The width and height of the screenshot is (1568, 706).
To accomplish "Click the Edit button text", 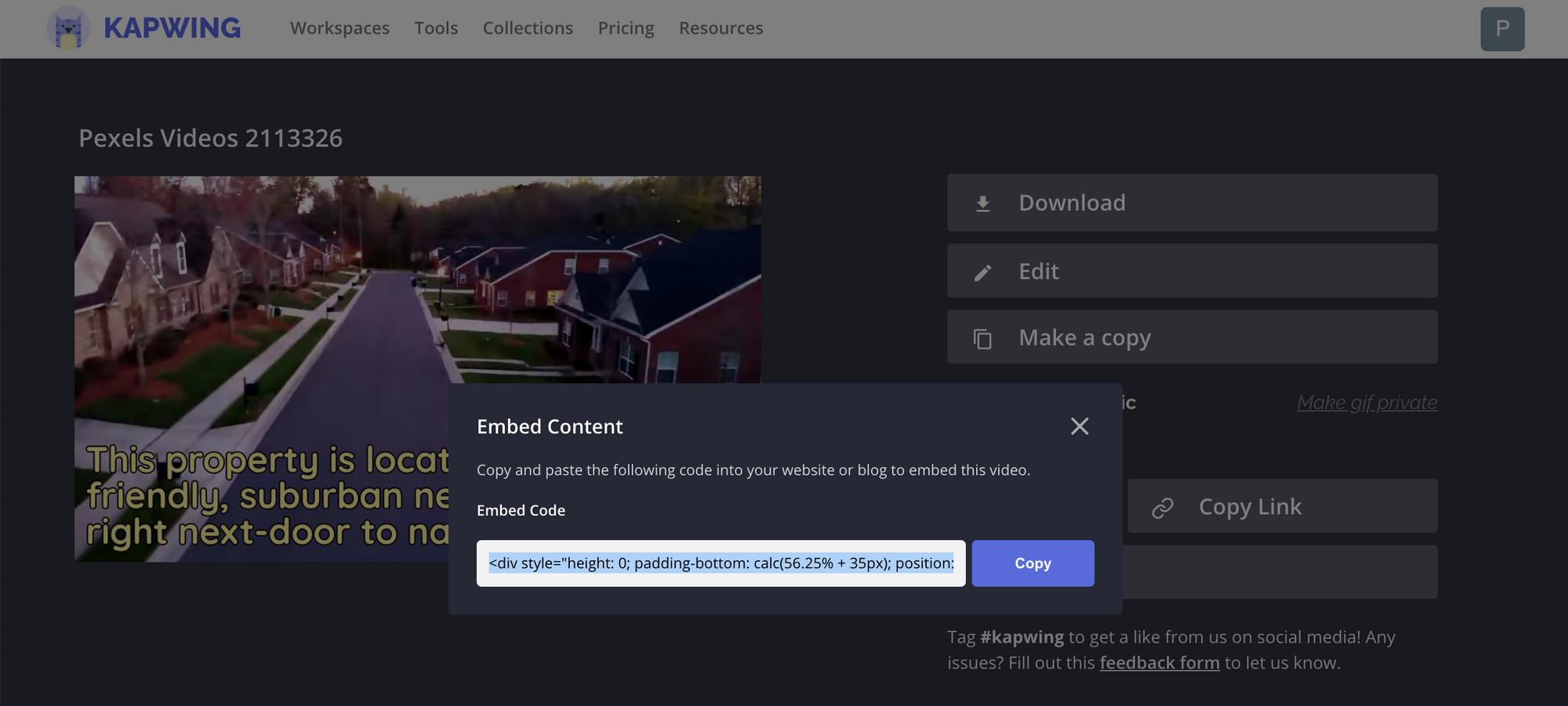I will point(1038,271).
